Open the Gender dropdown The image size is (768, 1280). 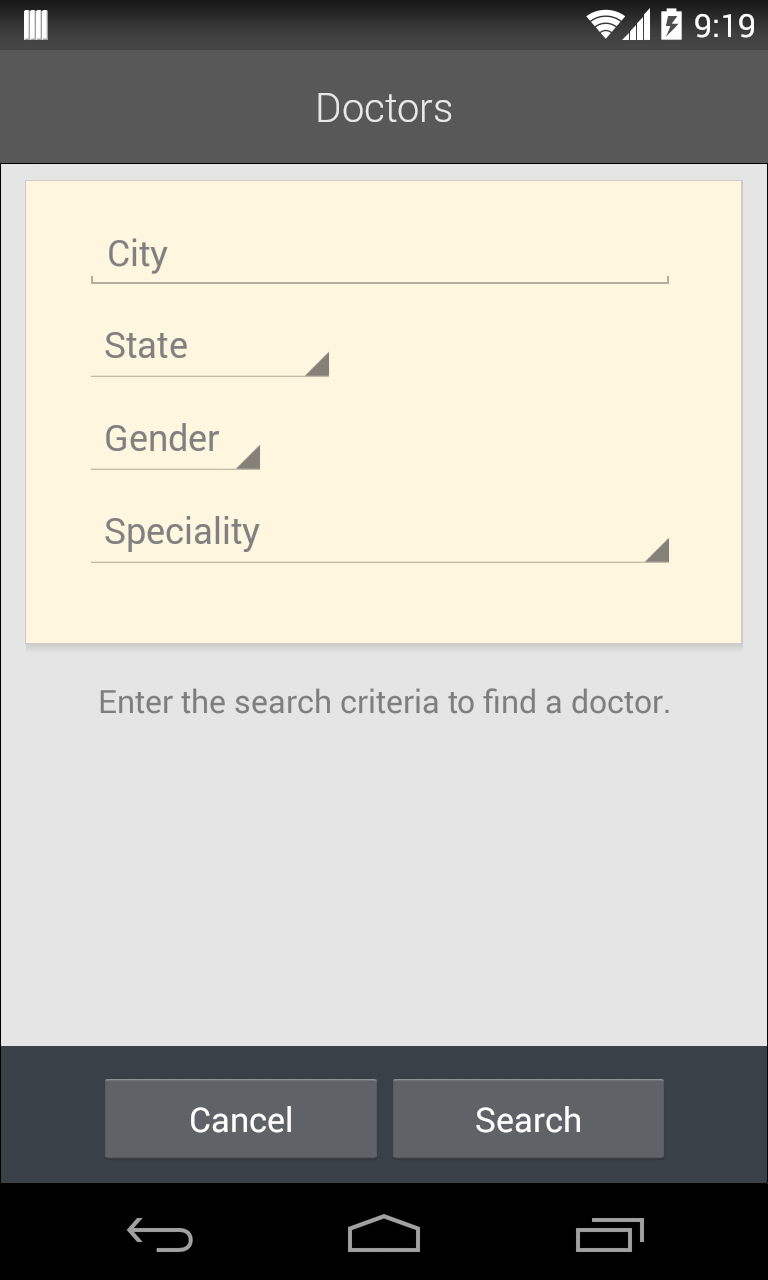175,440
